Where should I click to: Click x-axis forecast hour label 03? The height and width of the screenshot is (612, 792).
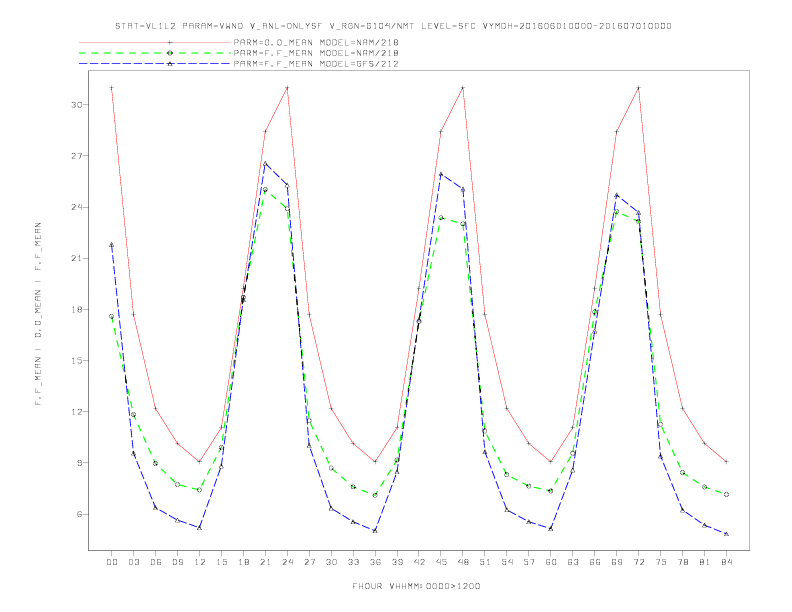[133, 562]
